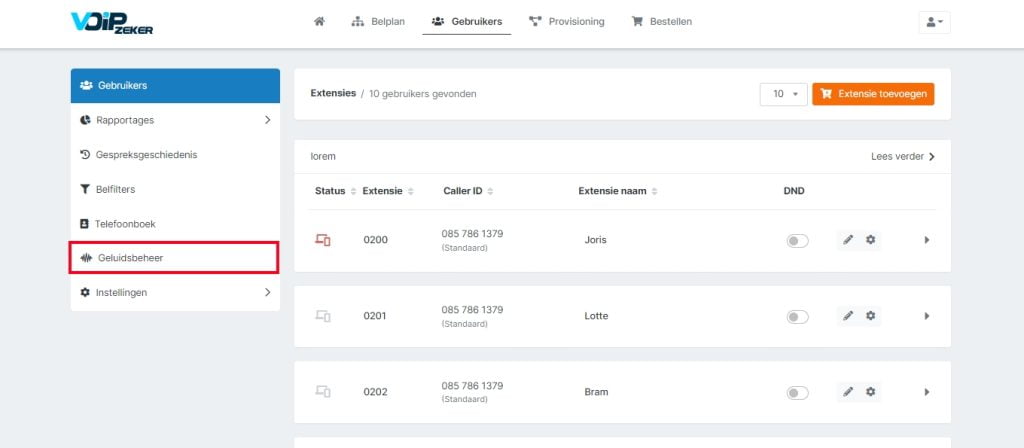Open the Belplan tab
Image resolution: width=1024 pixels, height=448 pixels.
pyautogui.click(x=378, y=22)
